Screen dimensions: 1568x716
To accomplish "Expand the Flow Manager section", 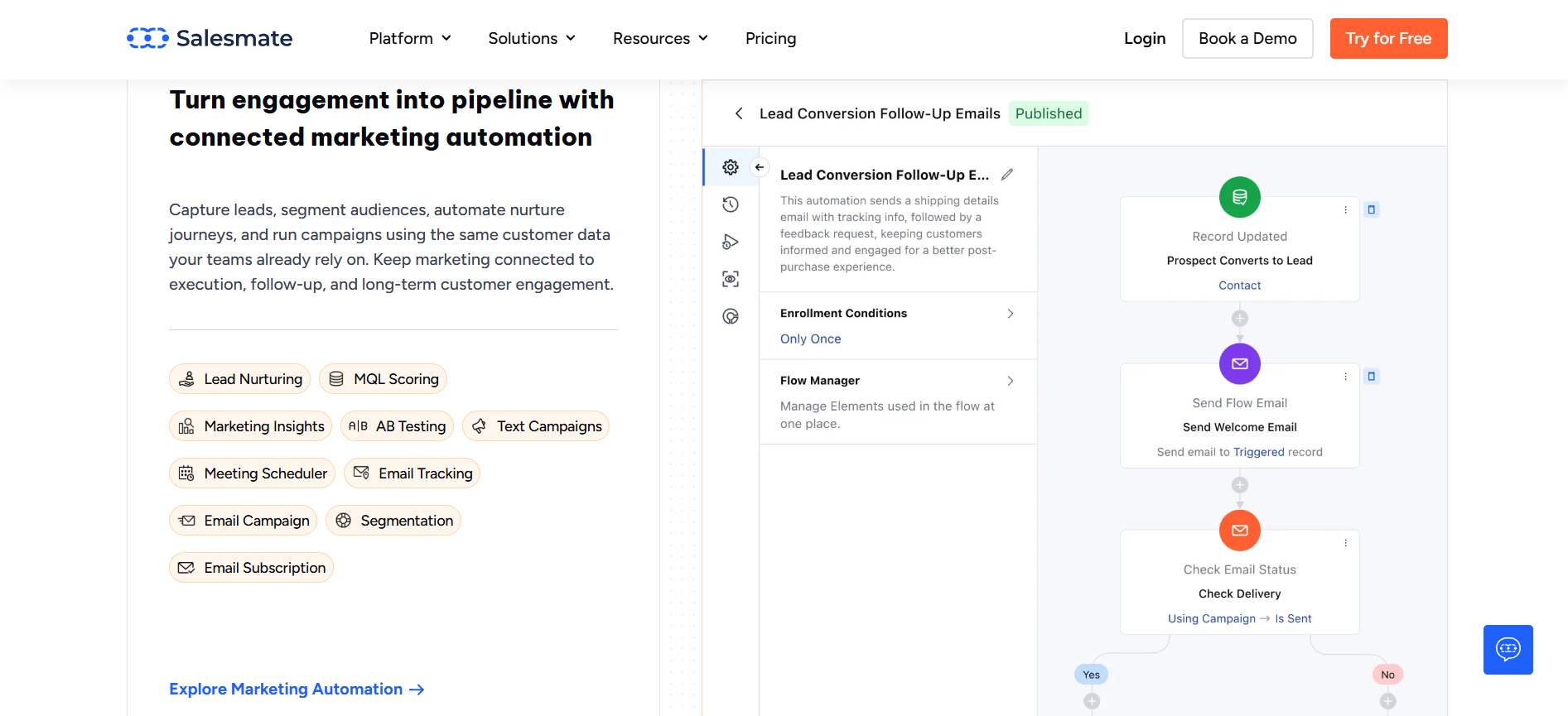I will (x=1010, y=381).
